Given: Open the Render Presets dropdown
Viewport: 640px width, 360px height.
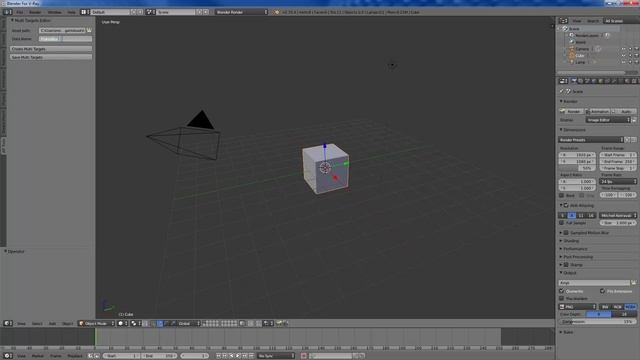Looking at the screenshot, I should pos(591,140).
